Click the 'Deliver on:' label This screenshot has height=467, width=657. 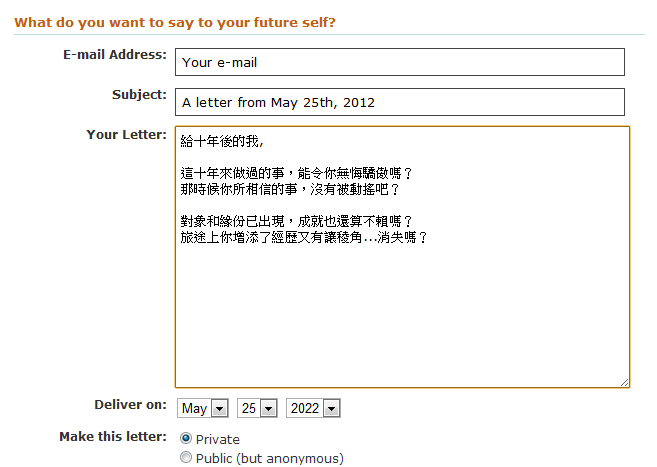pos(130,405)
